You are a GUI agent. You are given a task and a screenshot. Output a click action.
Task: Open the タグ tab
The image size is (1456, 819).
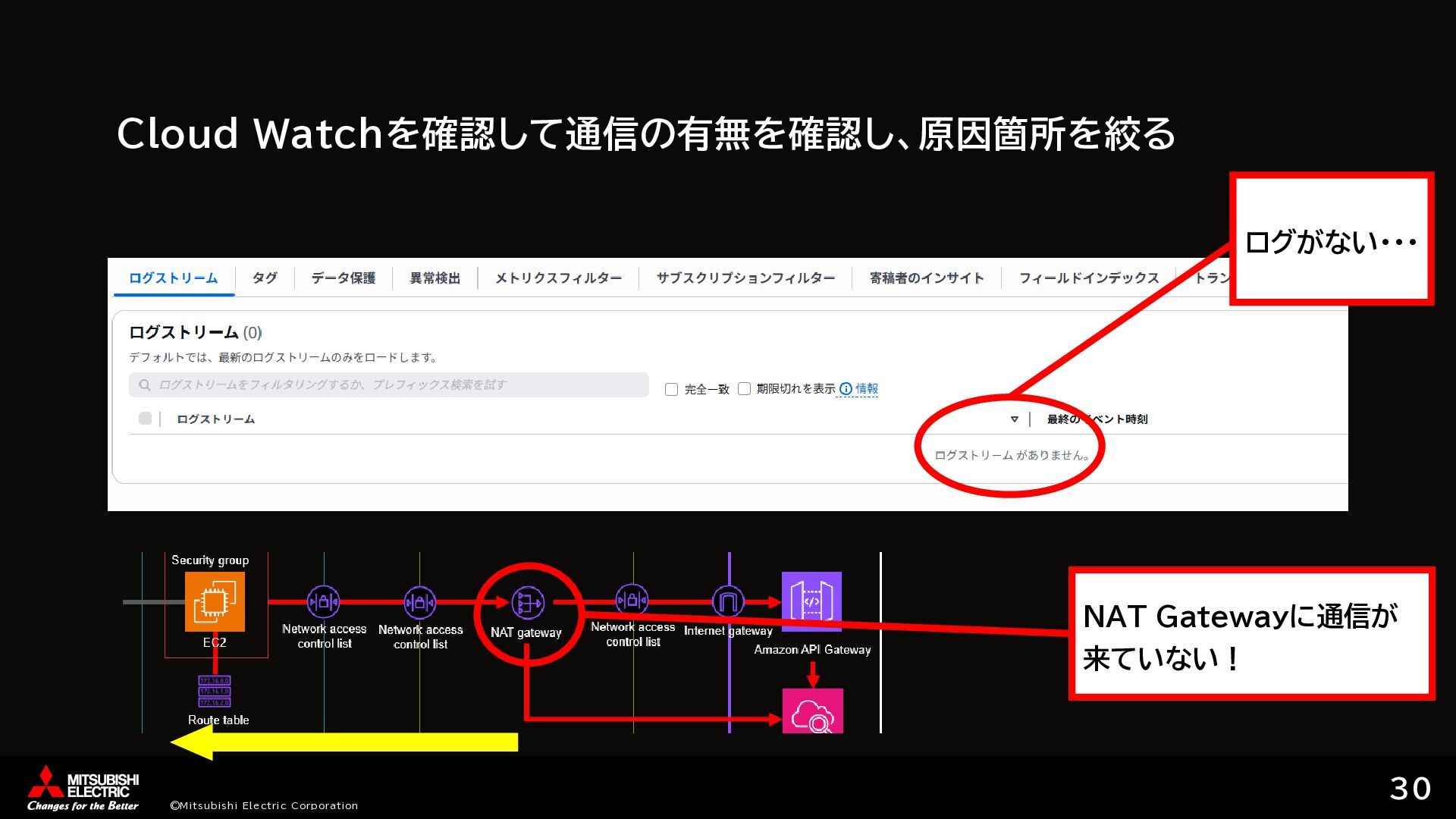point(265,278)
